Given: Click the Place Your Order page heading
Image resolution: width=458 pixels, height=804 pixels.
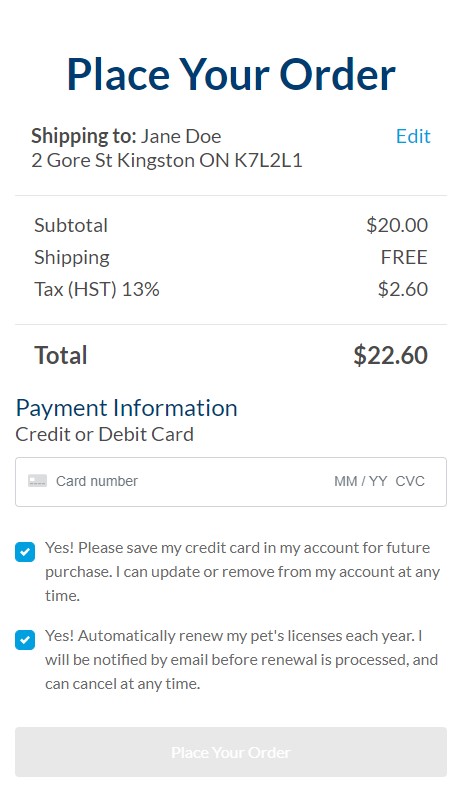Looking at the screenshot, I should pyautogui.click(x=231, y=74).
